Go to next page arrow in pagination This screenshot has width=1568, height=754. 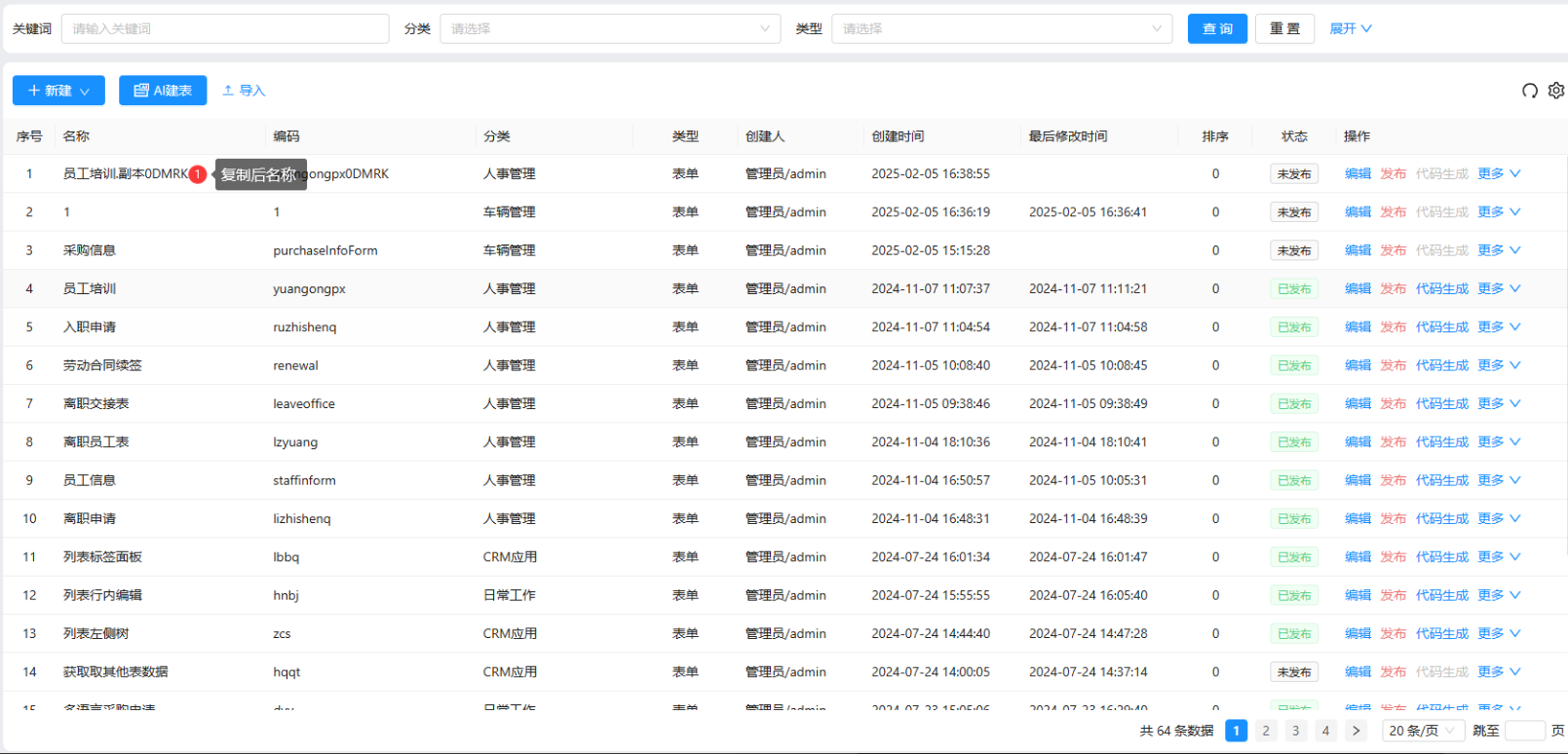coord(1356,731)
